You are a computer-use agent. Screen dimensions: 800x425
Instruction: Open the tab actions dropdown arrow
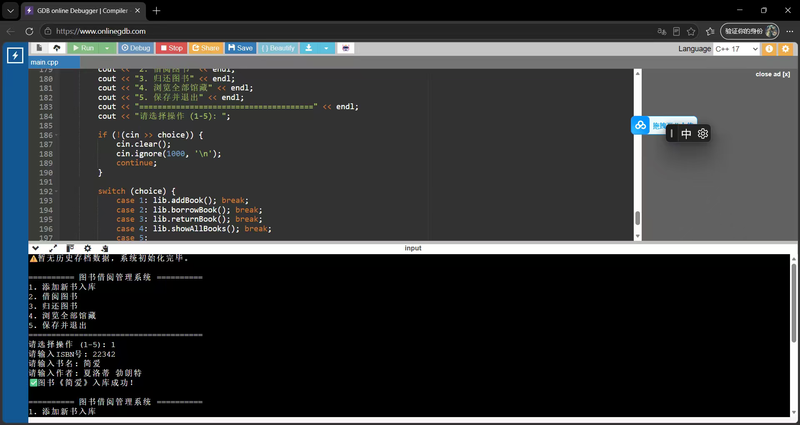10,11
